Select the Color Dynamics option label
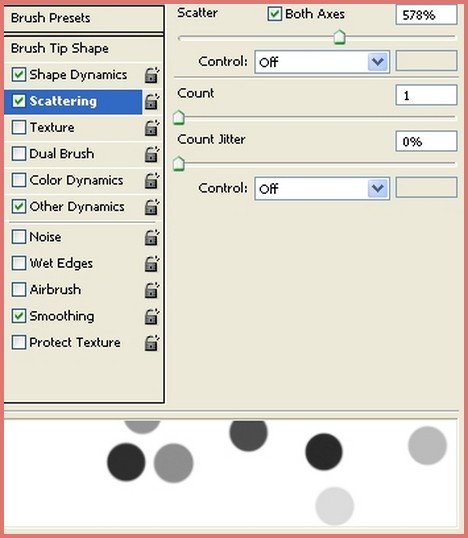 pos(76,180)
